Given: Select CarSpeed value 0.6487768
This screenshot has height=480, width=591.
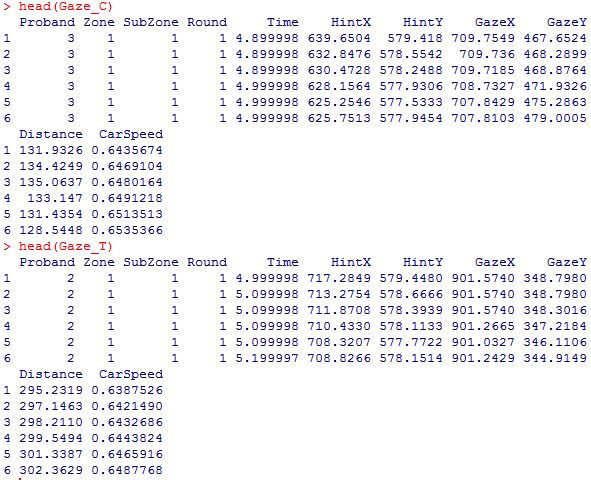Looking at the screenshot, I should click(x=127, y=470).
